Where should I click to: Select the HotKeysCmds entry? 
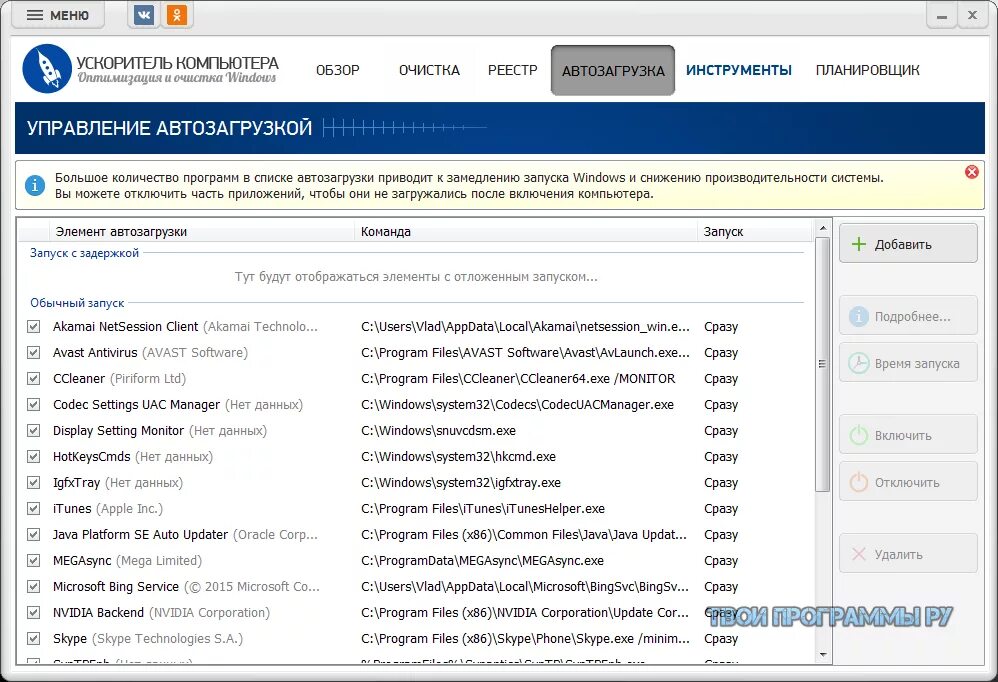[x=92, y=457]
